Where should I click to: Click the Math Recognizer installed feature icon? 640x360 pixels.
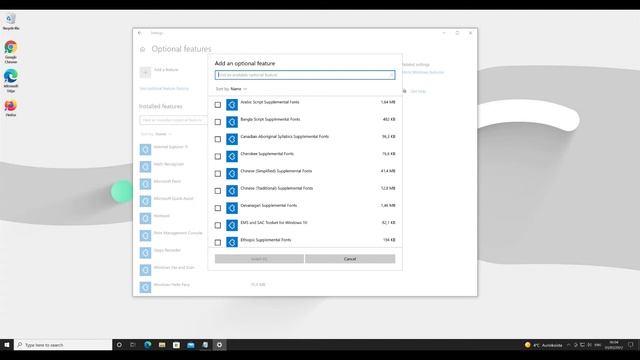click(145, 167)
